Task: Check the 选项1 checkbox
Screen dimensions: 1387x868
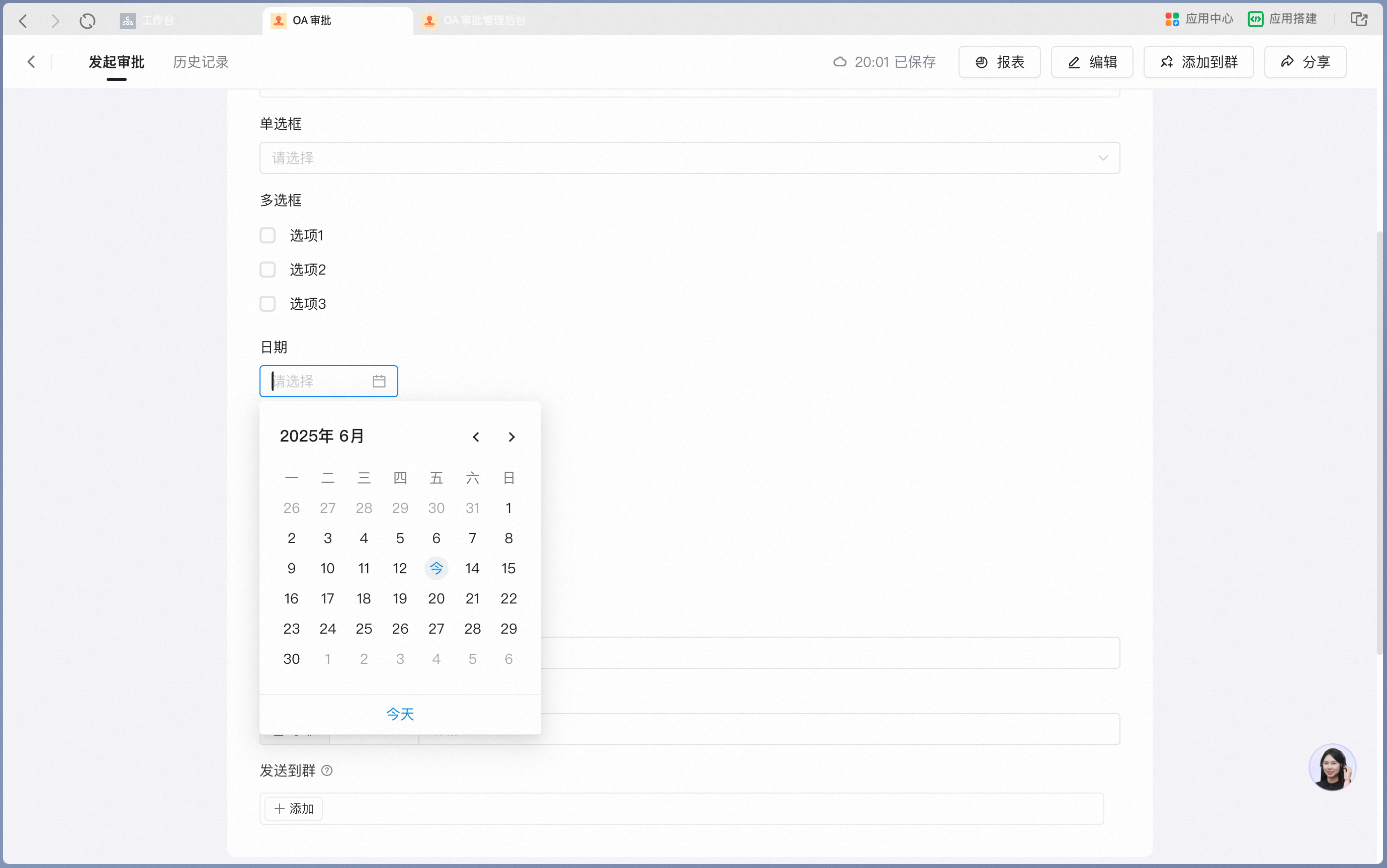Action: click(x=268, y=235)
